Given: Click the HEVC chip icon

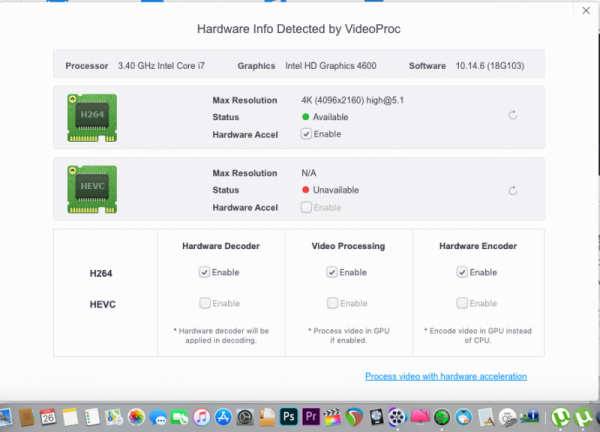Looking at the screenshot, I should (92, 189).
